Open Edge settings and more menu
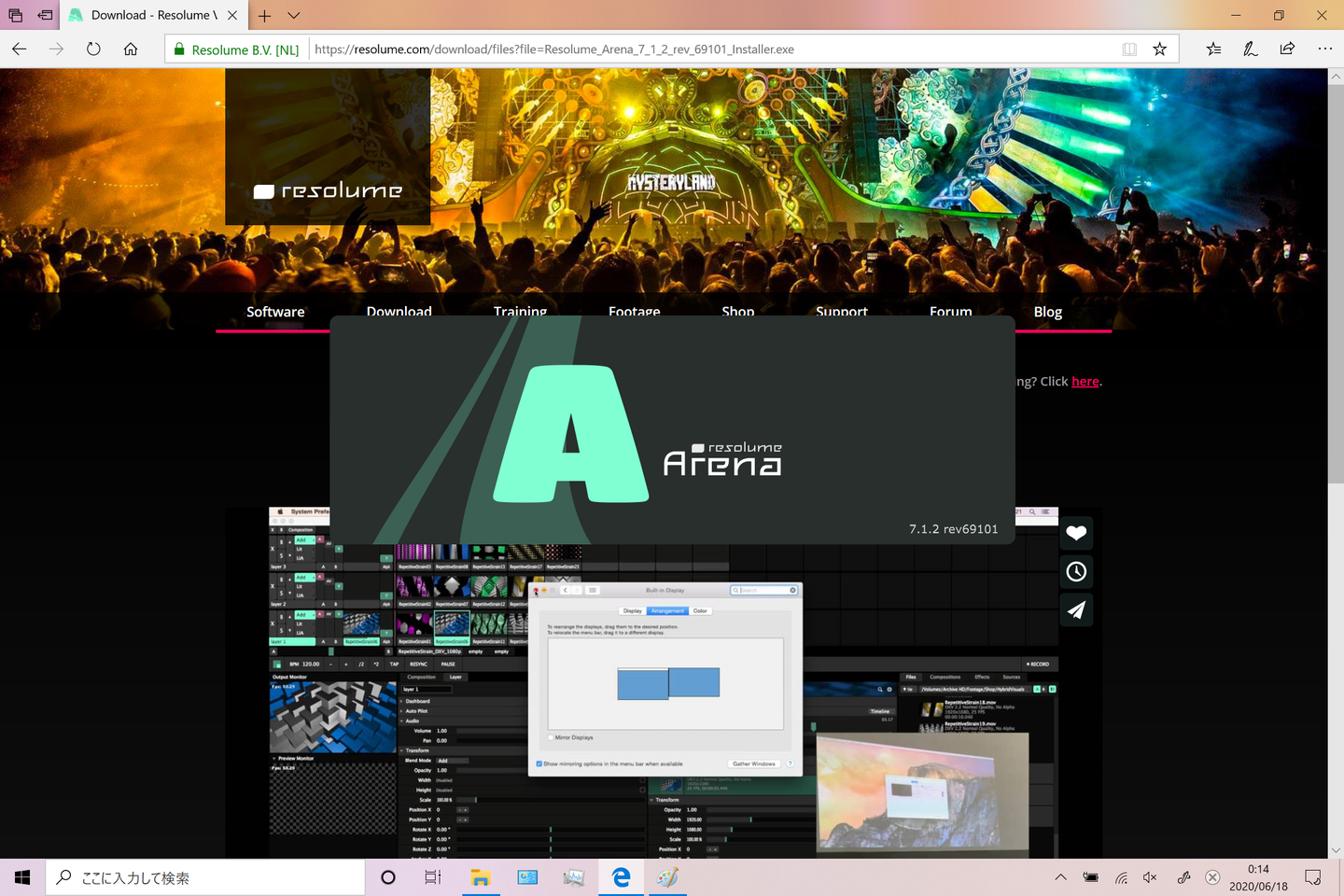The height and width of the screenshot is (896, 1344). (1324, 49)
